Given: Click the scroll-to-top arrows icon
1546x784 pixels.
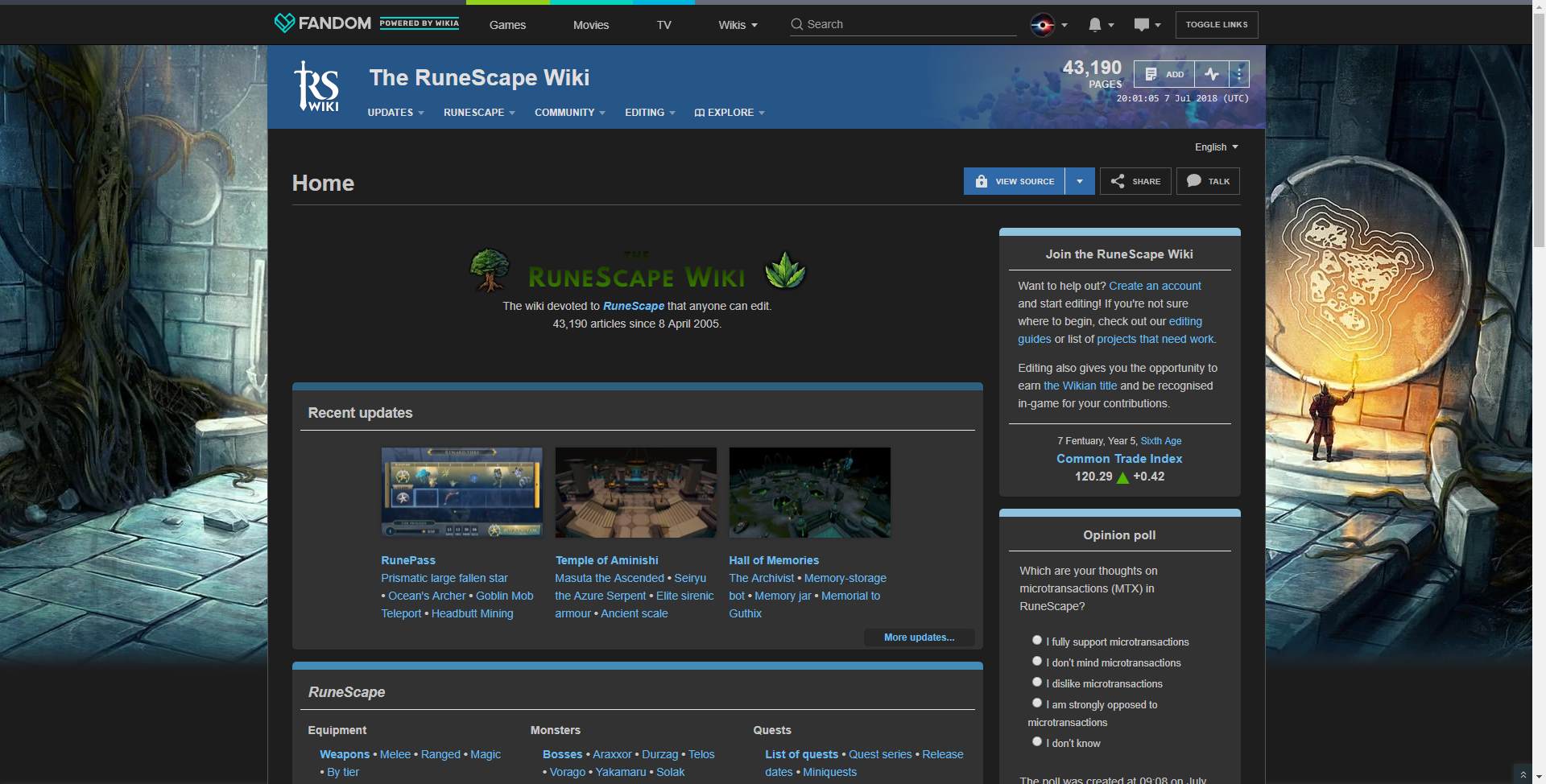Looking at the screenshot, I should pos(1523,774).
